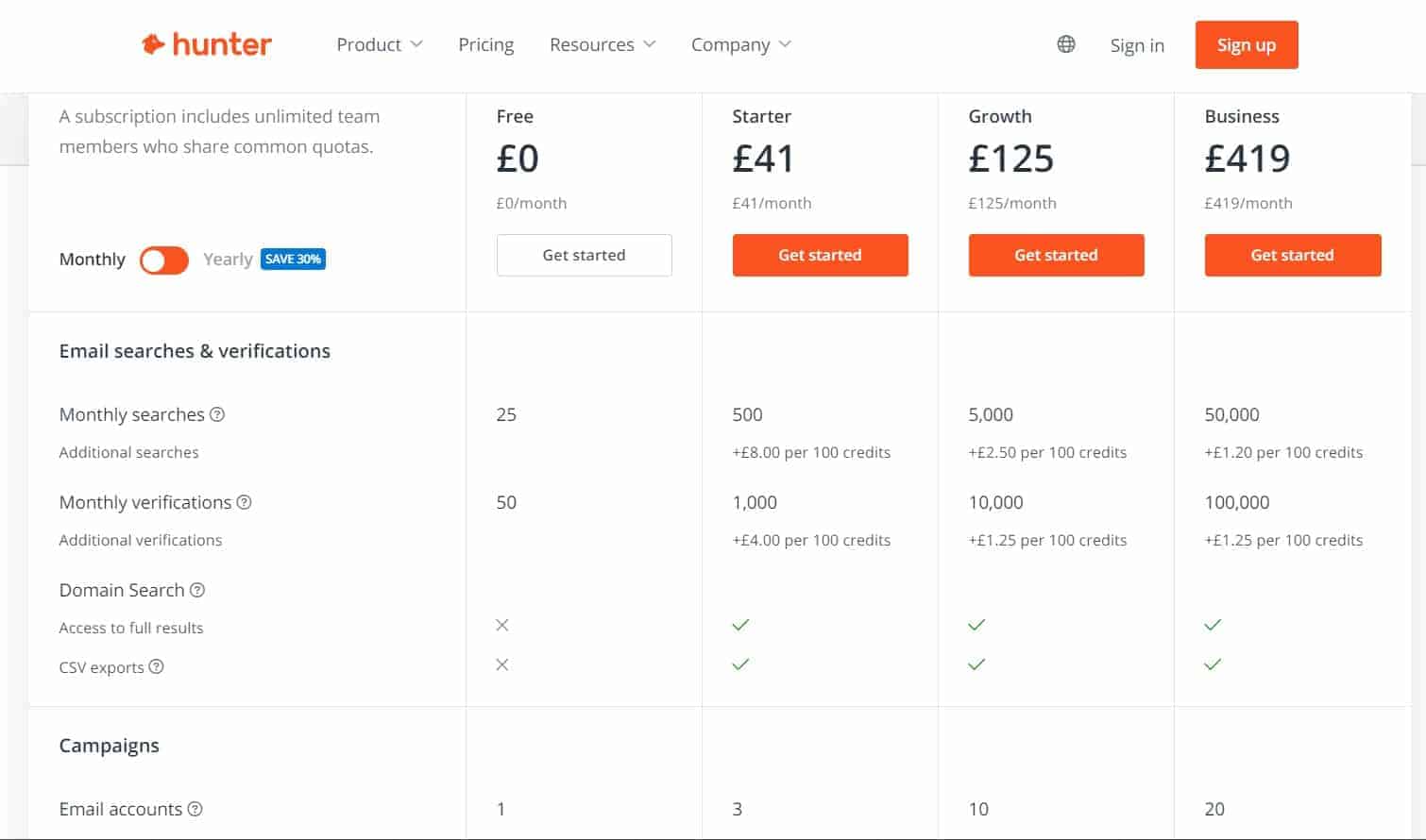The height and width of the screenshot is (840, 1426).
Task: Click the help icon next to Monthly verifications
Action: (x=244, y=502)
